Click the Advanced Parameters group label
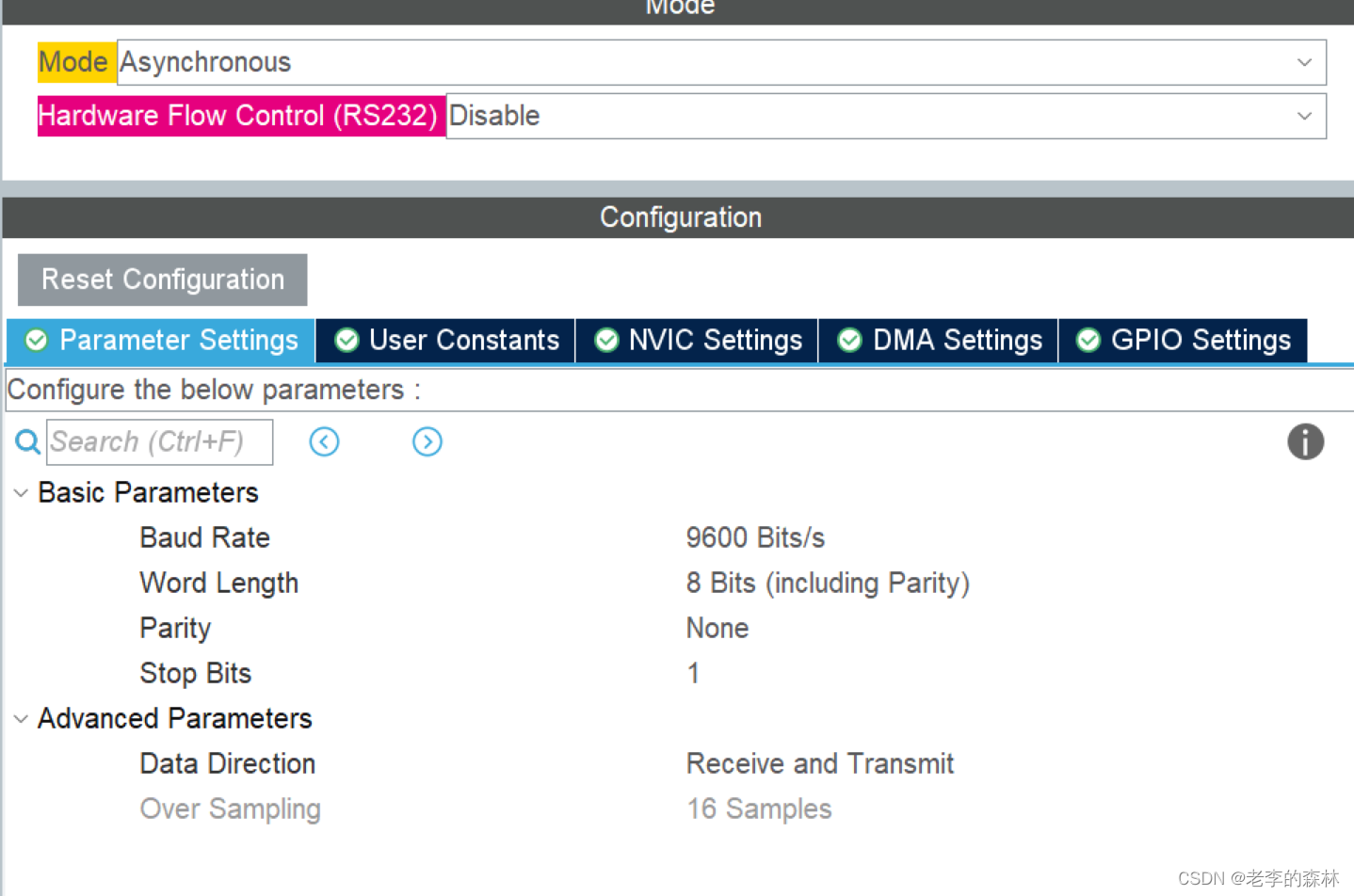Screen dimensions: 1354x896 coord(174,718)
